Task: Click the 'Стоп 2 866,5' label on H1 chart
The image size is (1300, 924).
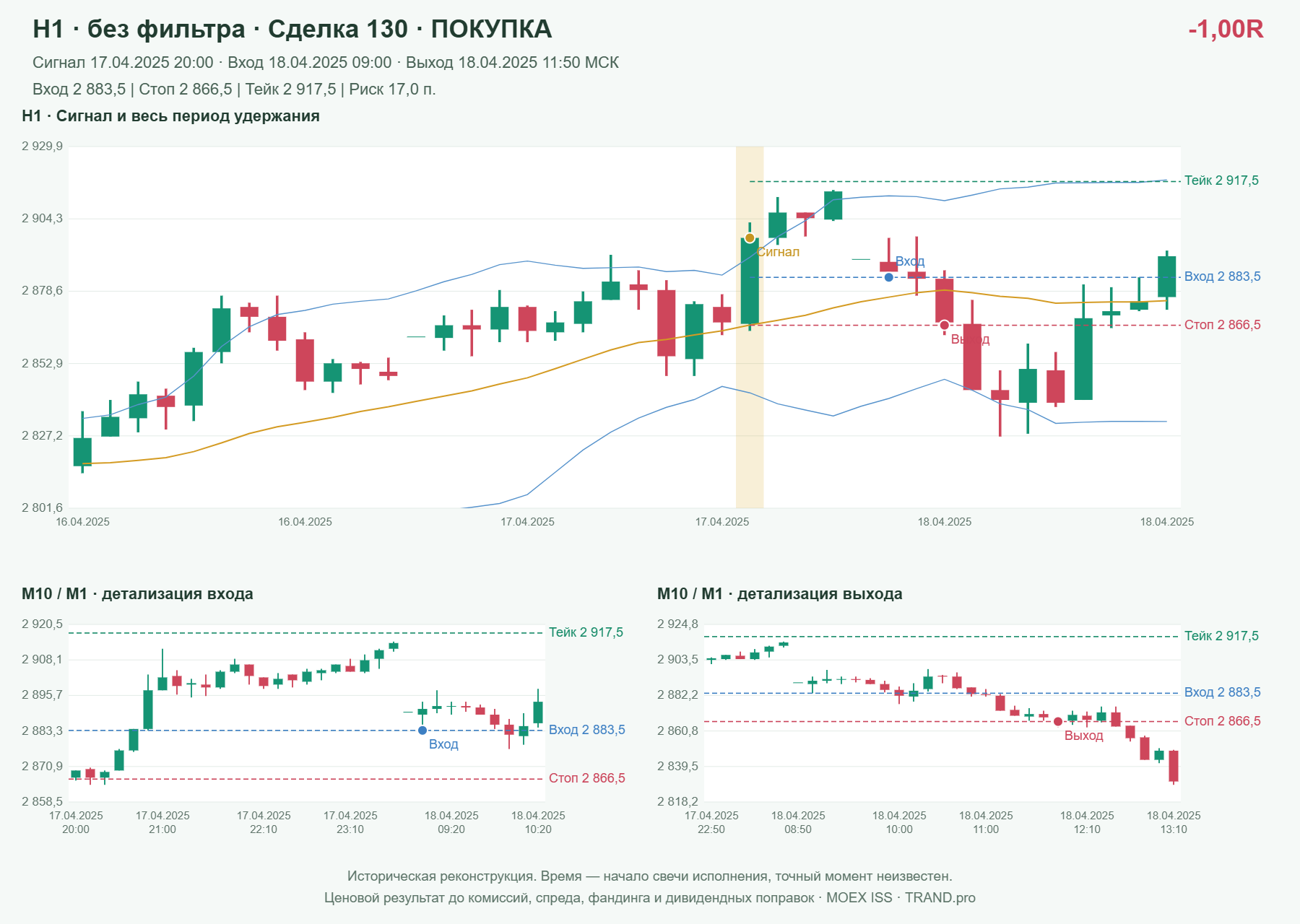Action: (x=1223, y=325)
